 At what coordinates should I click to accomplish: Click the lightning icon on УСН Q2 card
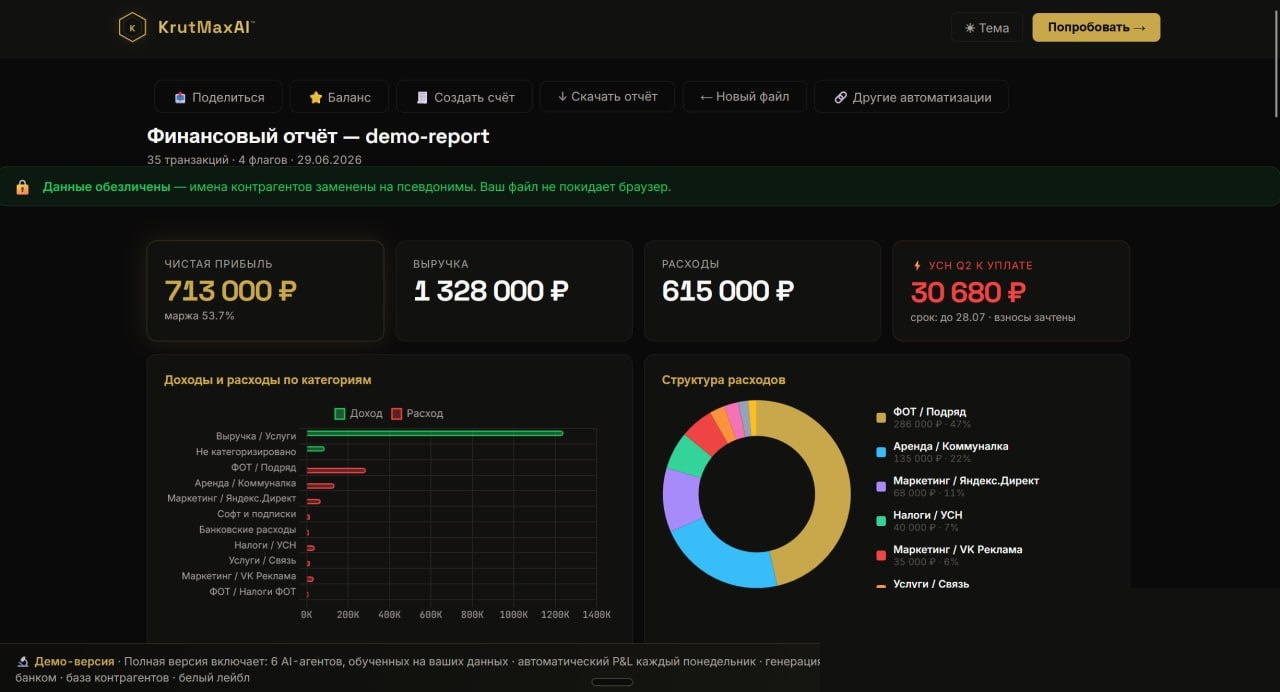click(917, 265)
